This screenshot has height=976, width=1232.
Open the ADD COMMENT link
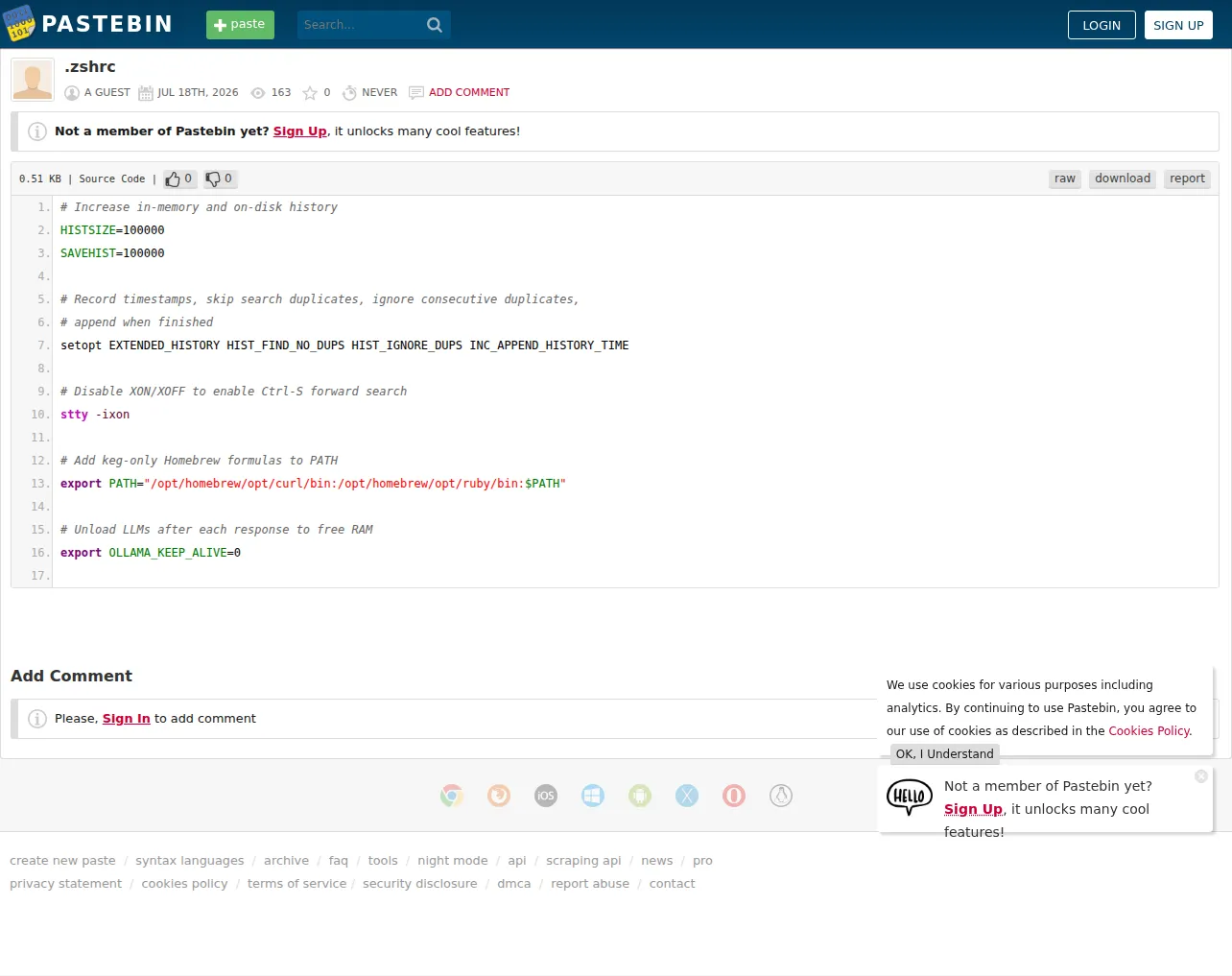coord(469,92)
